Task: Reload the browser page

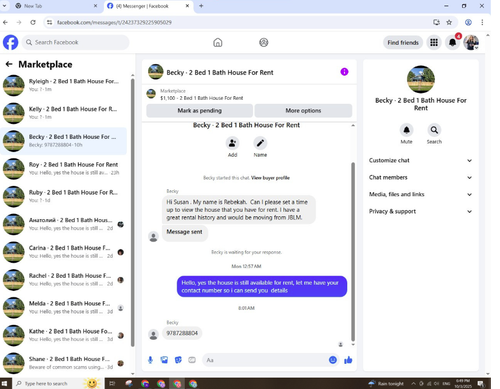Action: [33, 22]
